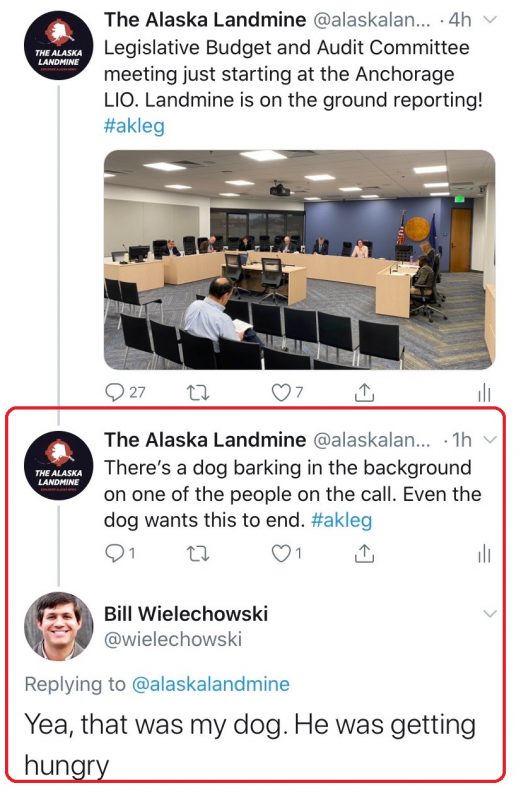Viewport: 521px width, 800px height.
Task: Open options chevron on 4h tweet
Action: coord(489,20)
